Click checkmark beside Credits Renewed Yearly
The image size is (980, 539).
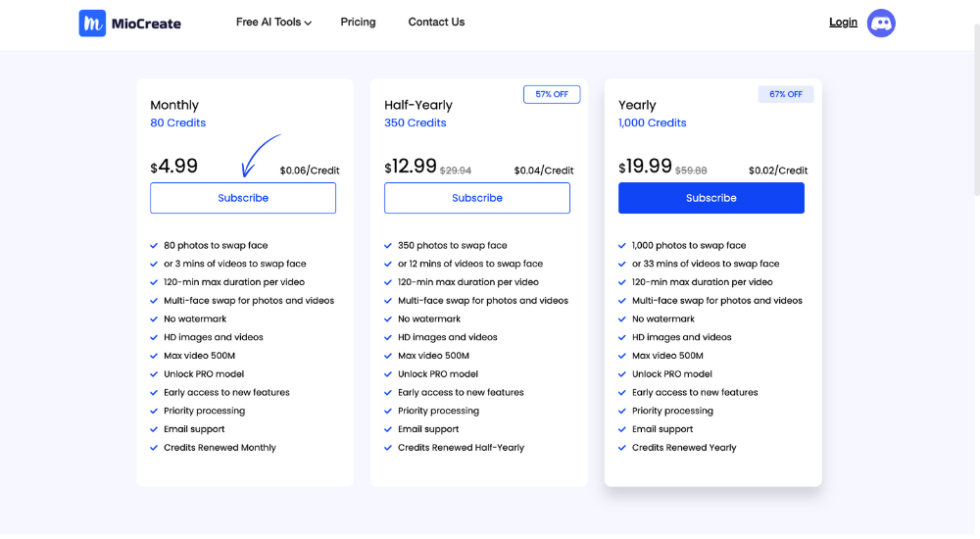[622, 448]
